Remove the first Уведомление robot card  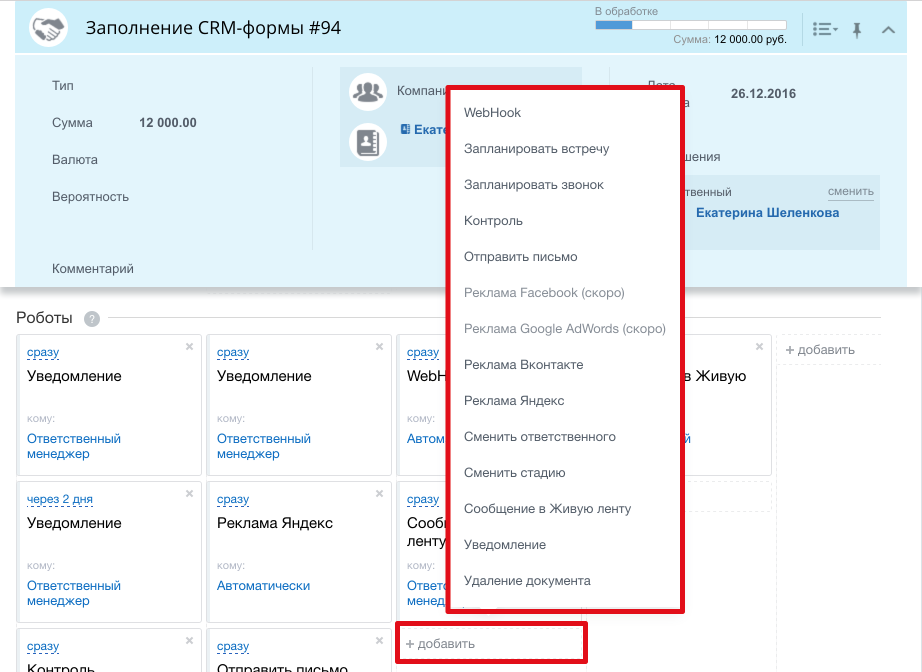(x=189, y=347)
